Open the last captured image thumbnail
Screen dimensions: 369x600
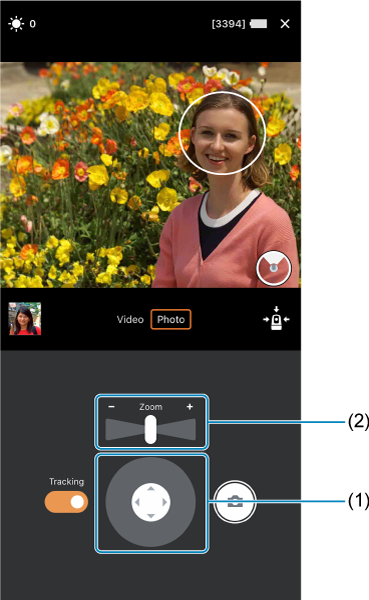(25, 319)
